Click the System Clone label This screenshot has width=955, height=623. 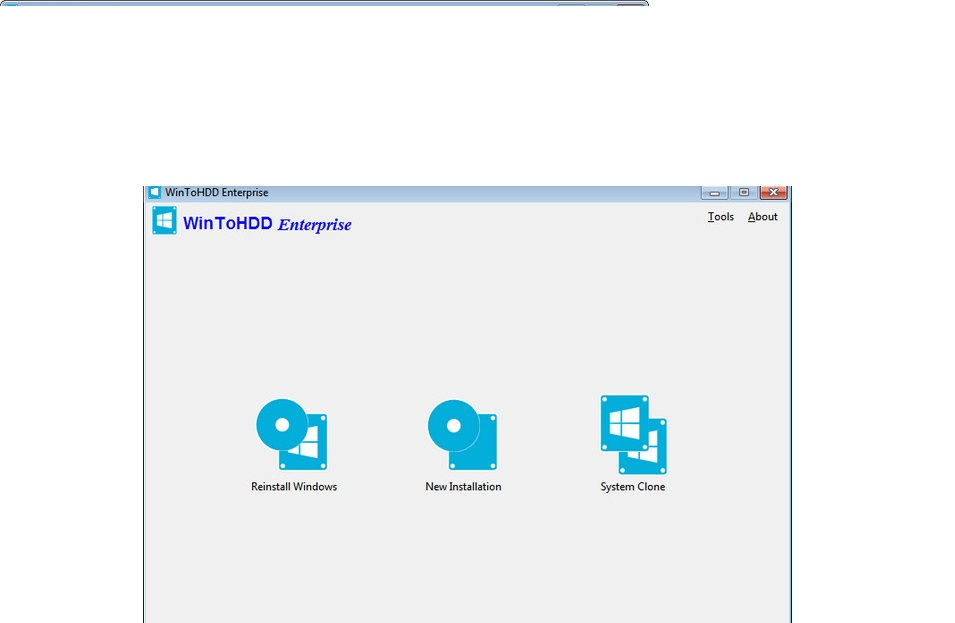(632, 487)
